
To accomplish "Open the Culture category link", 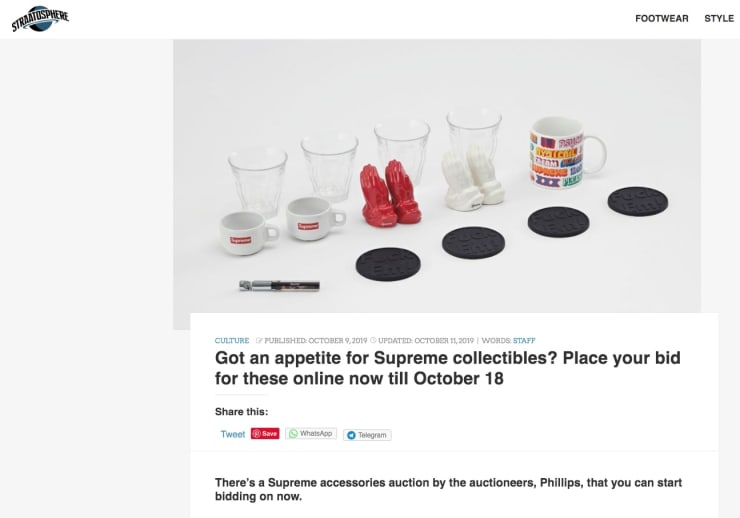I will pos(232,341).
